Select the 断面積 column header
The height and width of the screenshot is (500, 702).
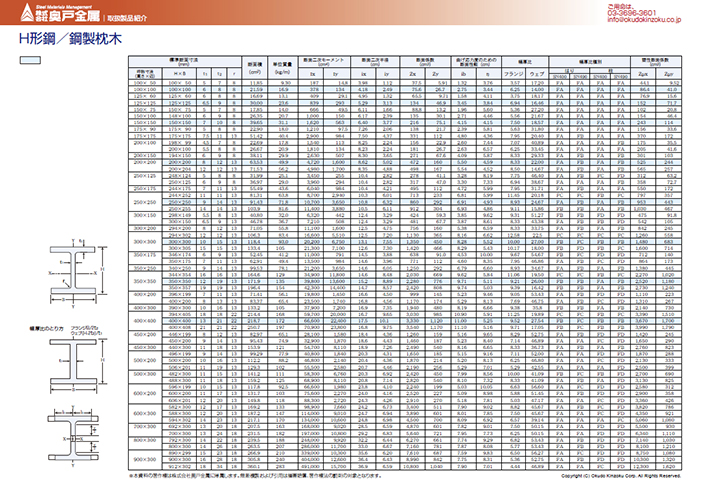[x=255, y=68]
